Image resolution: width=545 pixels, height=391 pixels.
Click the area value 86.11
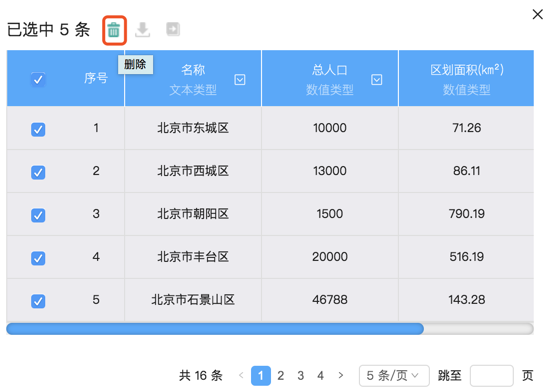click(x=466, y=171)
